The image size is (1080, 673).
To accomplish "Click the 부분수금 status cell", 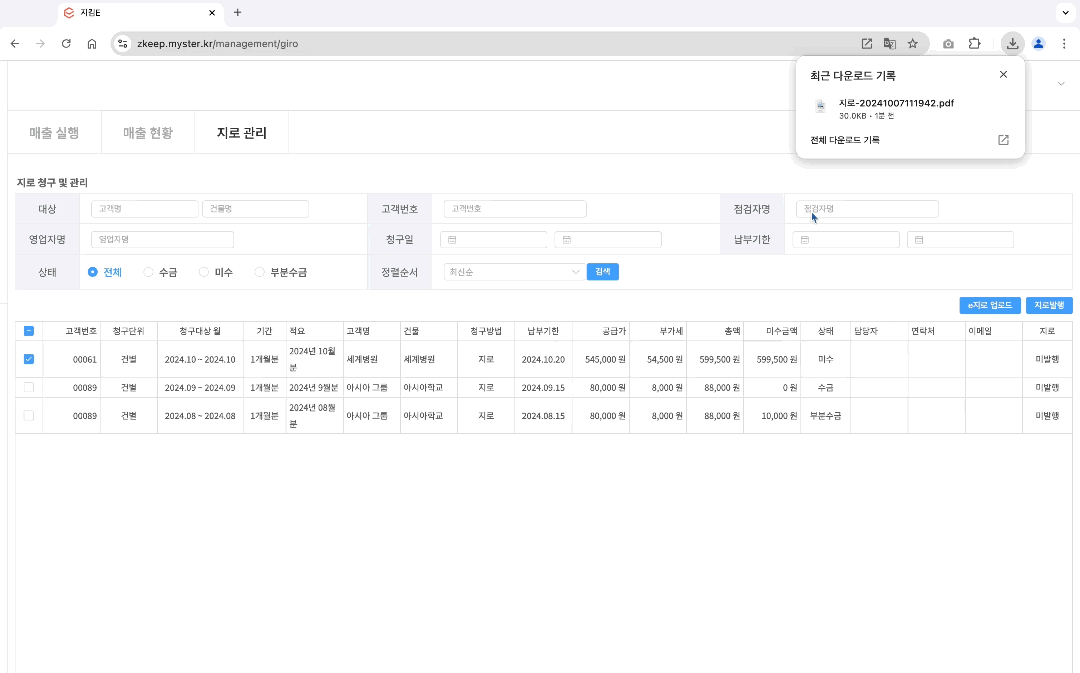I will [x=825, y=415].
